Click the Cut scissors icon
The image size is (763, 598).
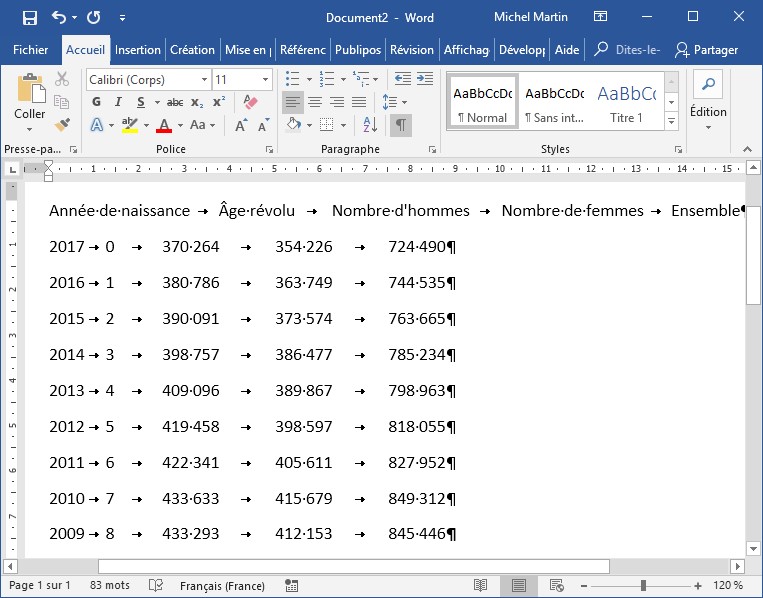pos(62,79)
